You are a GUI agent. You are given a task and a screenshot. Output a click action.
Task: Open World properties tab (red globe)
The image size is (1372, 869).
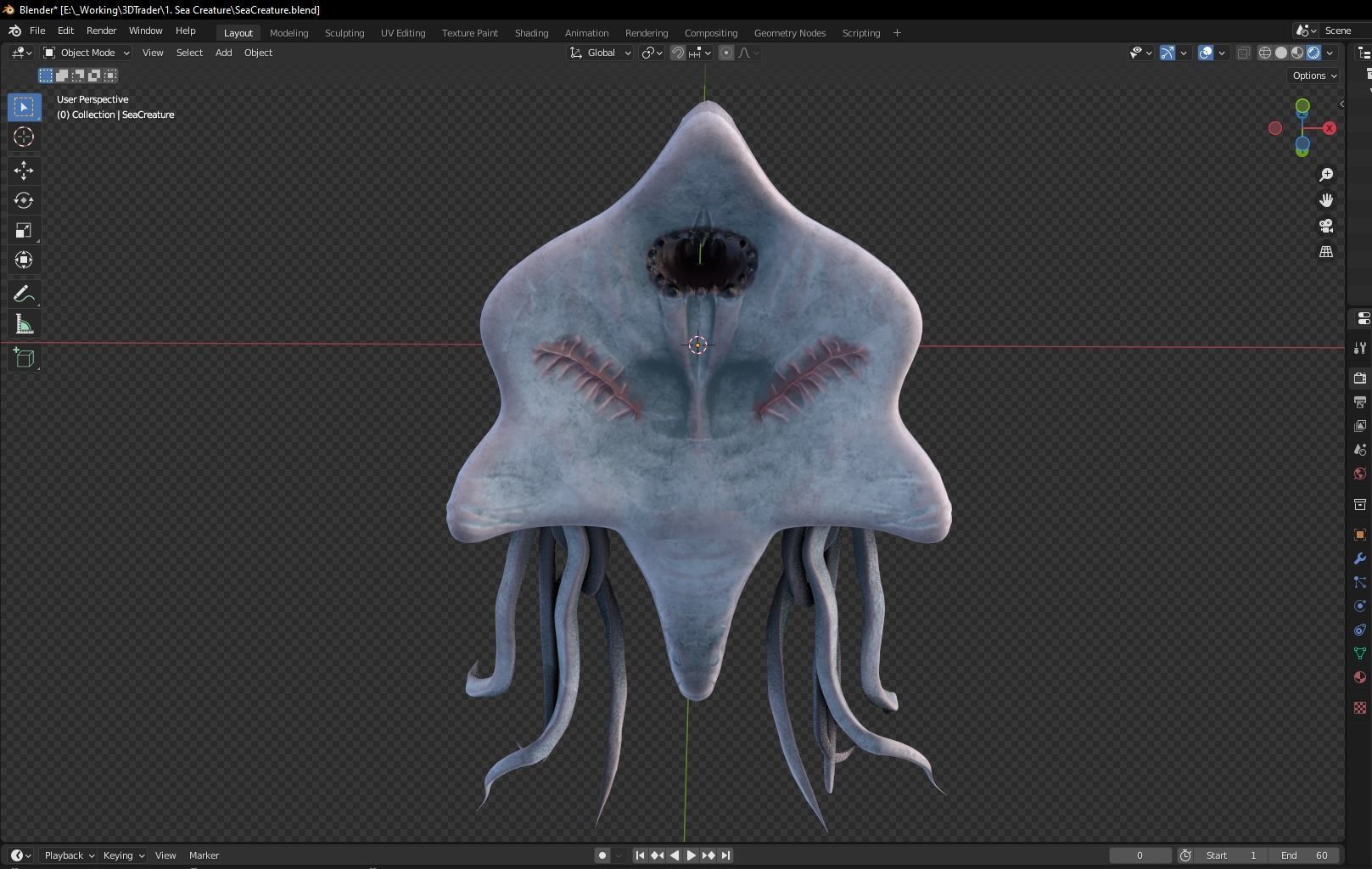pyautogui.click(x=1360, y=474)
